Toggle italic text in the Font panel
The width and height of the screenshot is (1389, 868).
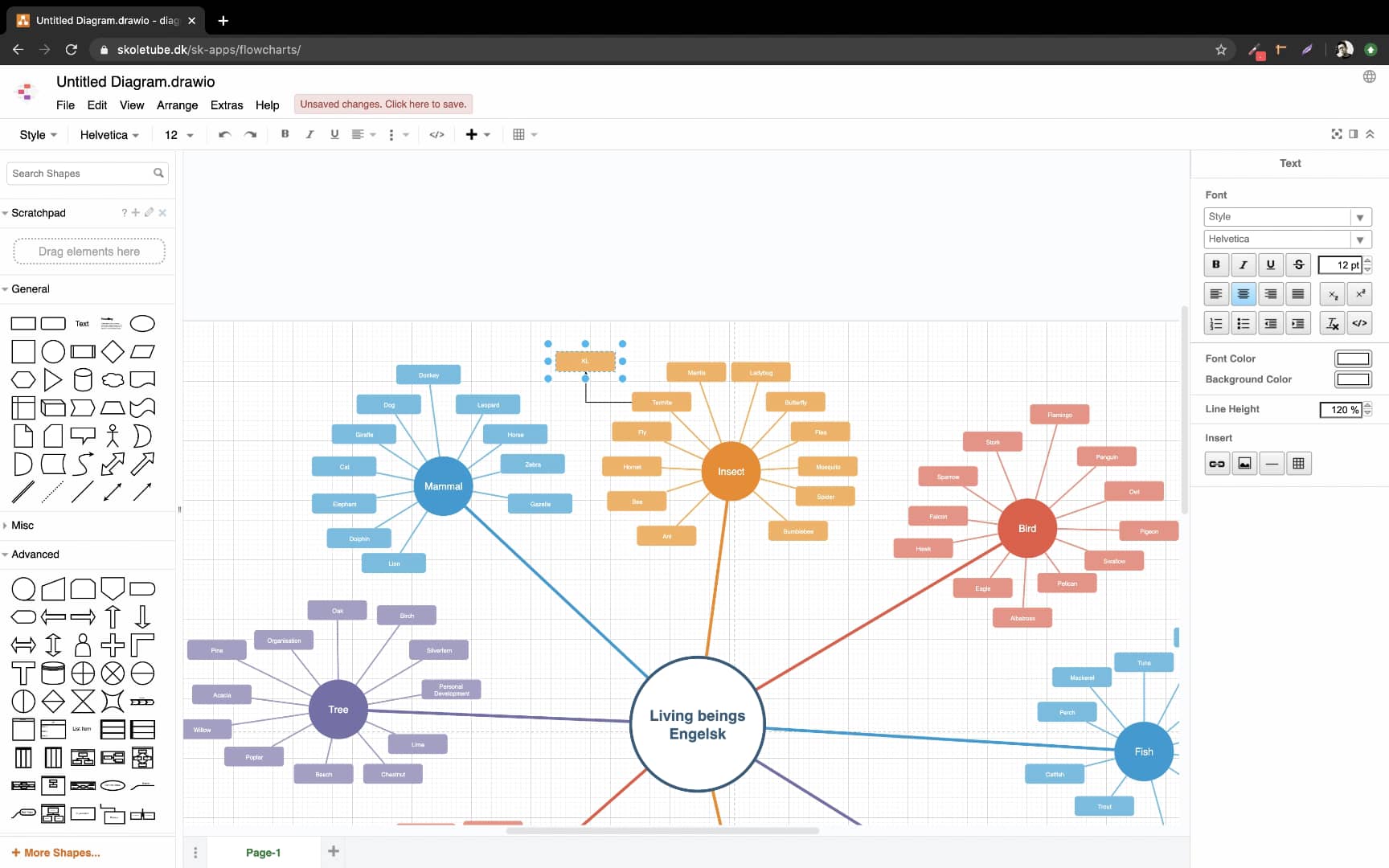[1243, 264]
